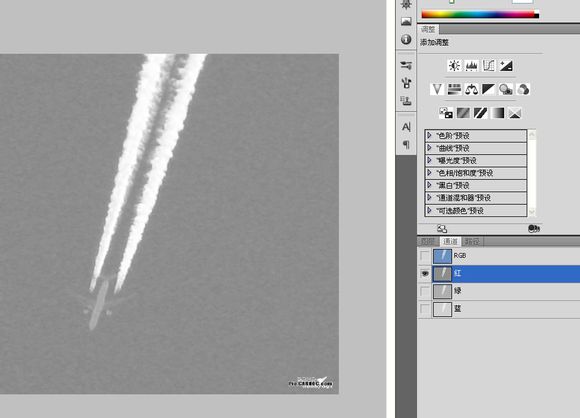Click the 蓝 channel thumbnail
This screenshot has height=418, width=580.
tap(442, 309)
